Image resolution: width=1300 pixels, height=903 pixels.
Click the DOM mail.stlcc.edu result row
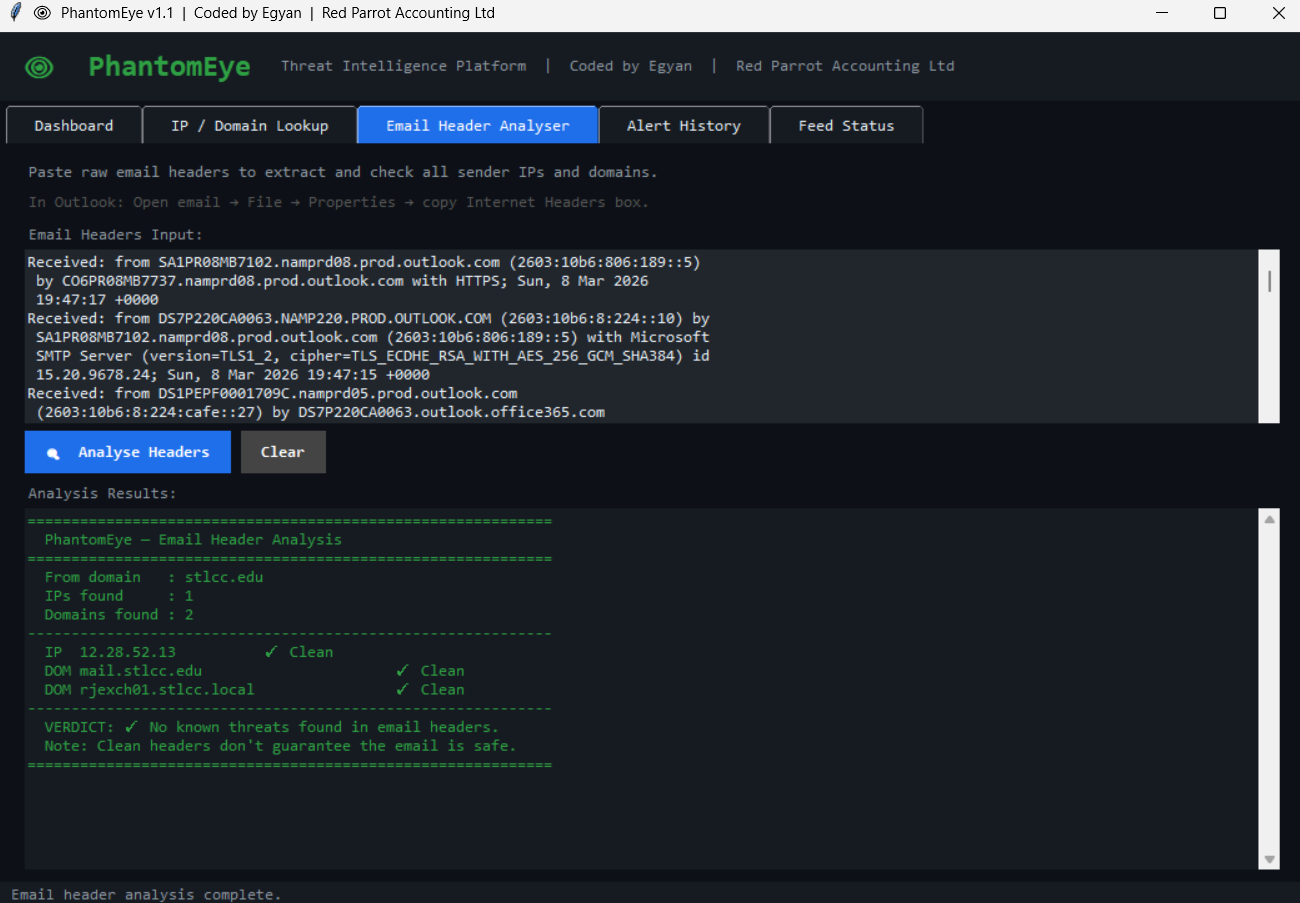tap(254, 671)
